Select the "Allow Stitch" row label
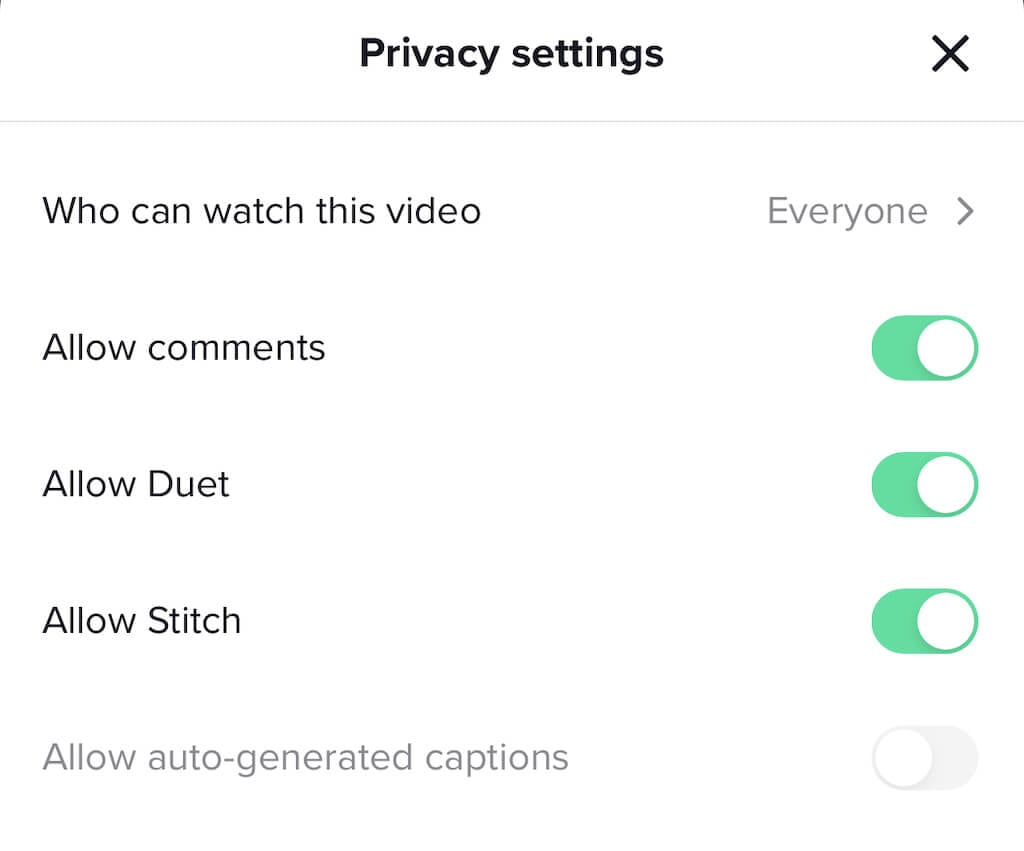The width and height of the screenshot is (1024, 851). pyautogui.click(x=142, y=621)
